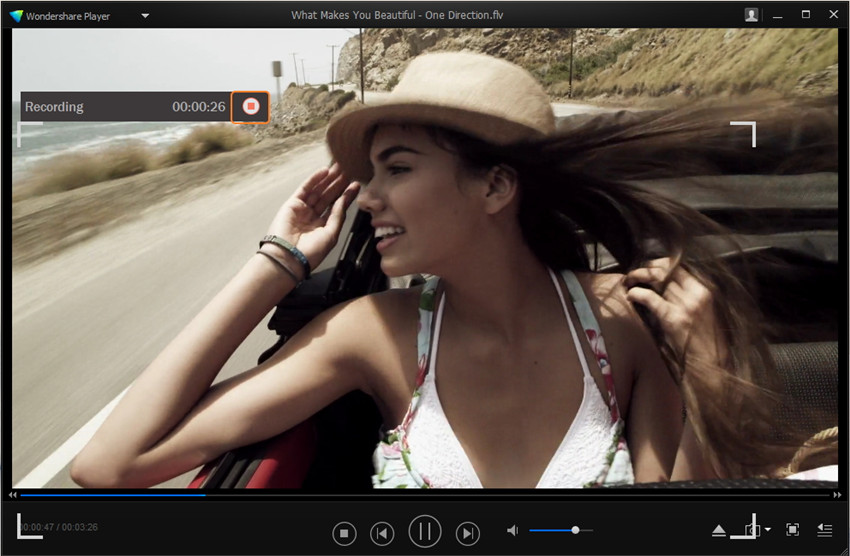This screenshot has width=850, height=556.
Task: Click the Recording label
Action: click(x=54, y=107)
